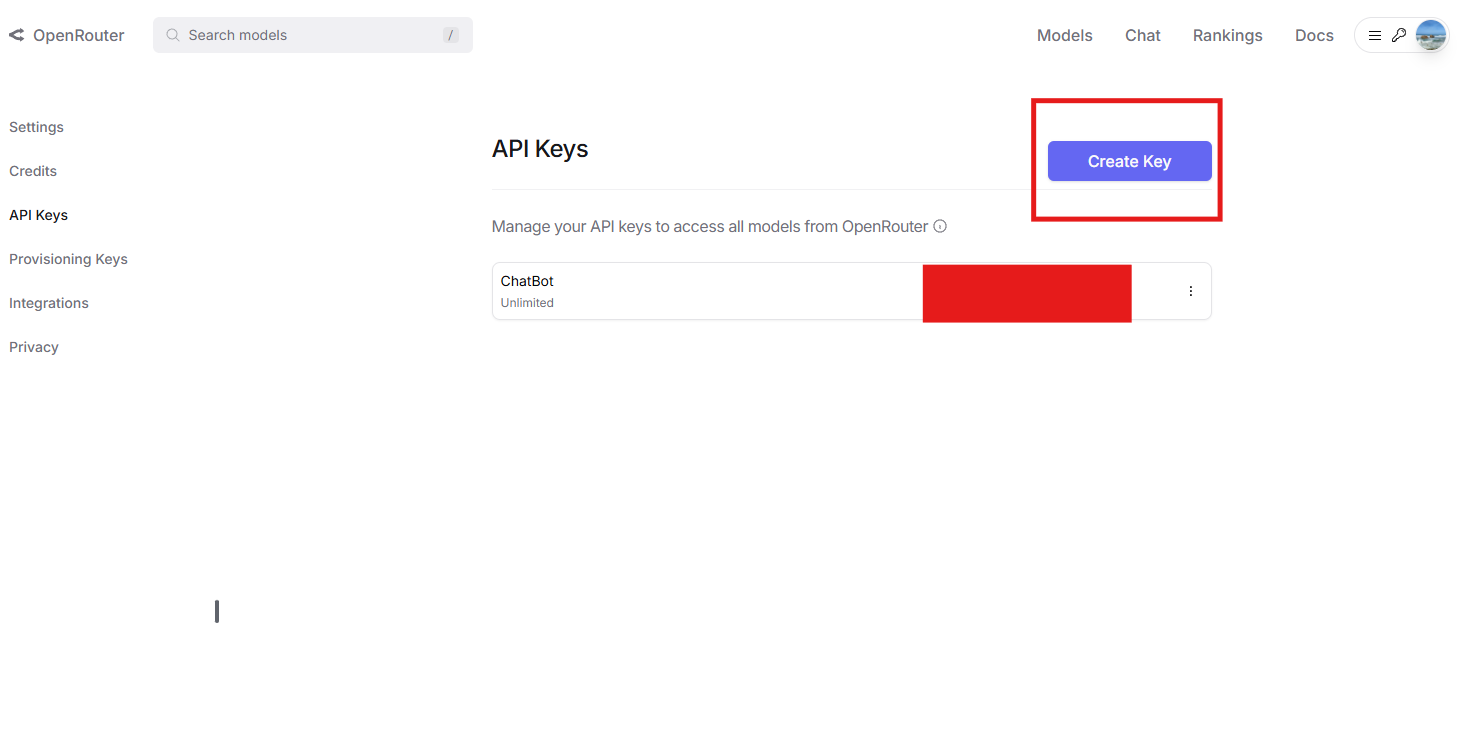
Task: Open Models in top navigation
Action: tap(1064, 35)
